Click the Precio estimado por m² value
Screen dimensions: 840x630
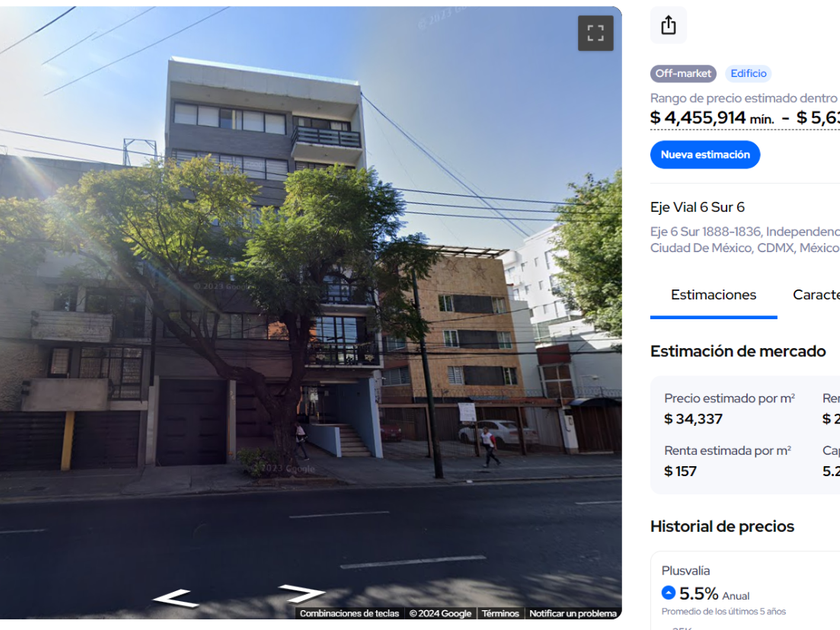693,419
